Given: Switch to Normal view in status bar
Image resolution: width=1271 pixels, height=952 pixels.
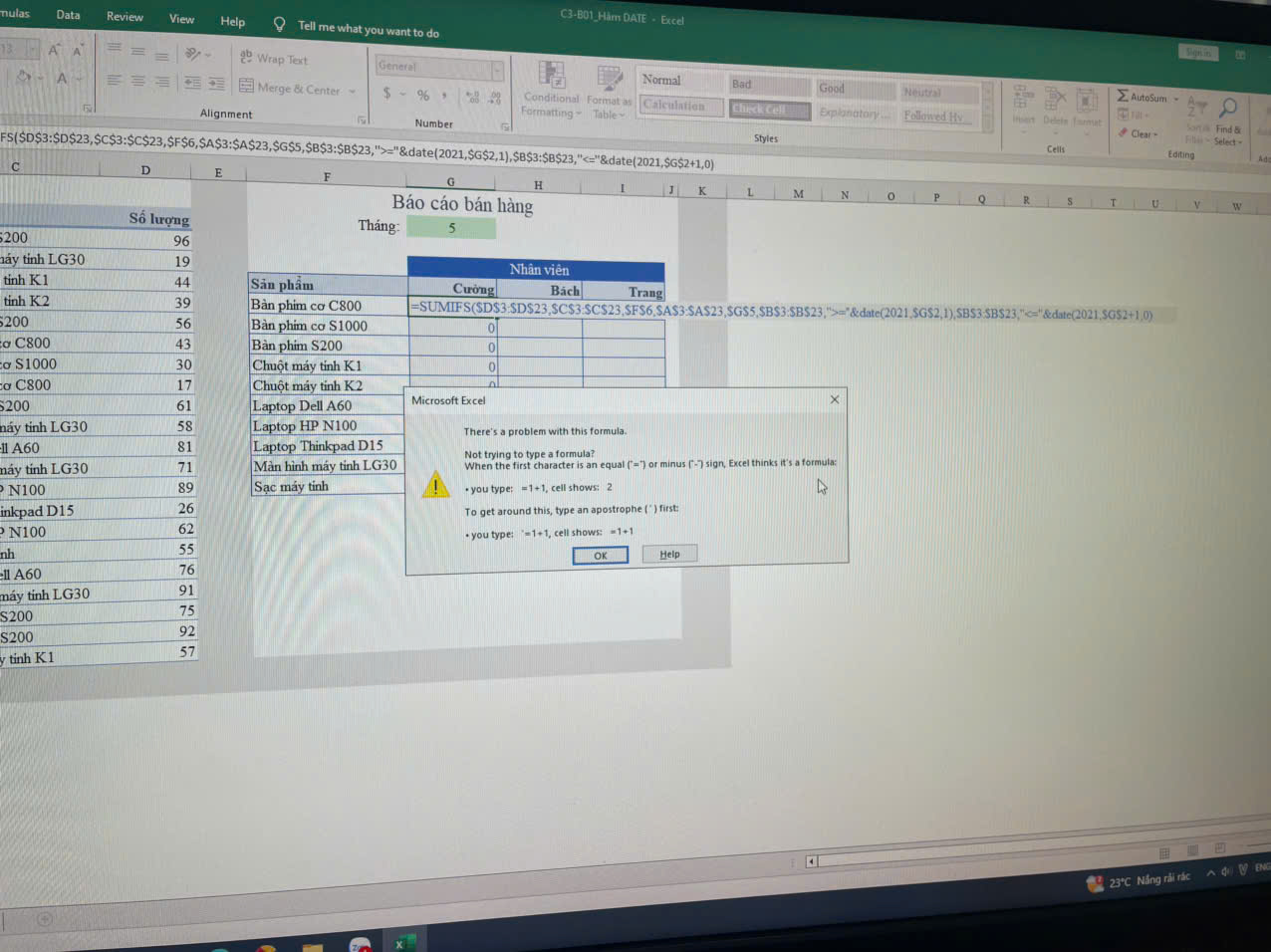Looking at the screenshot, I should [1164, 853].
